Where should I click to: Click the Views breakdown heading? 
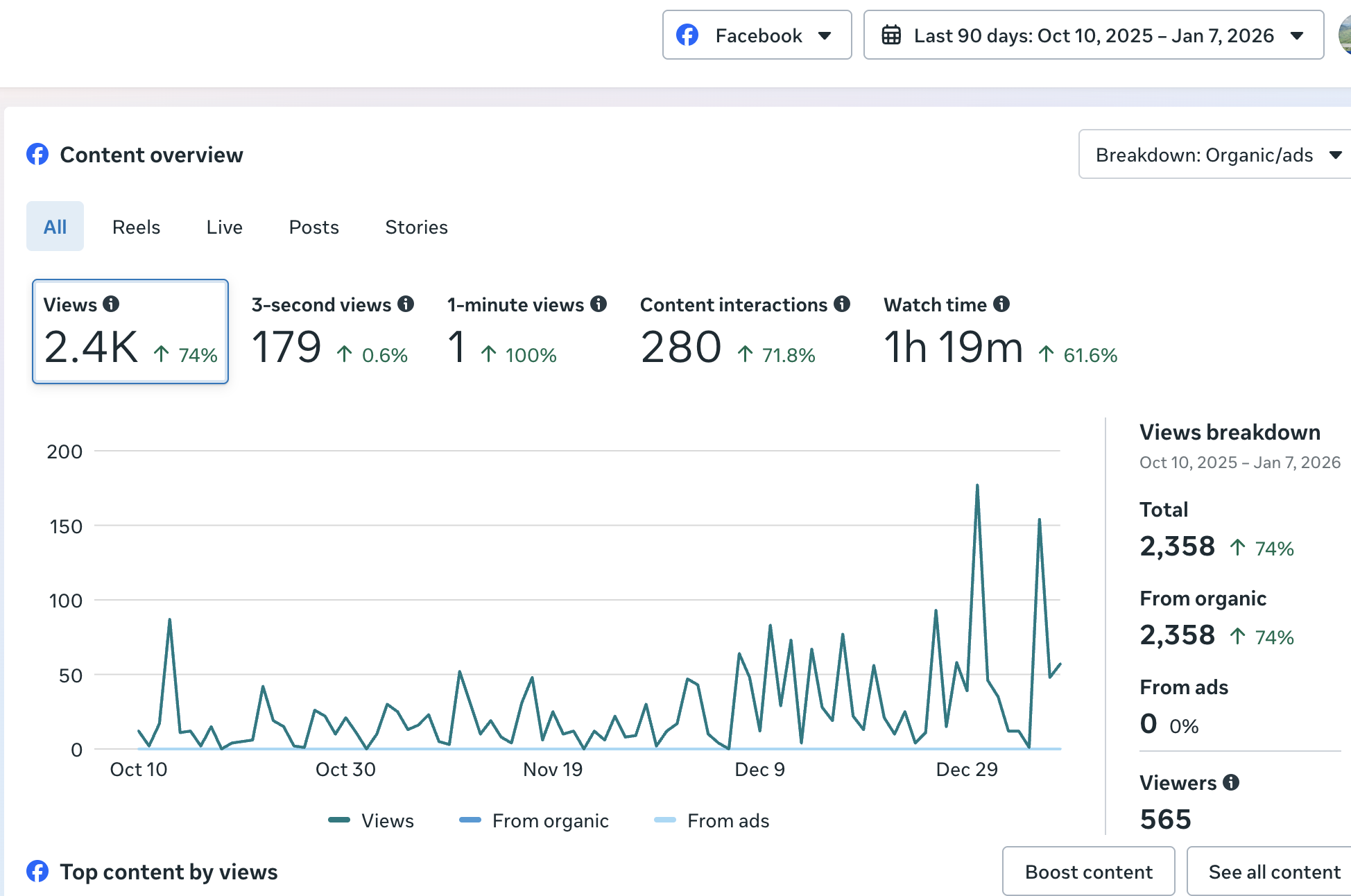pos(1230,432)
